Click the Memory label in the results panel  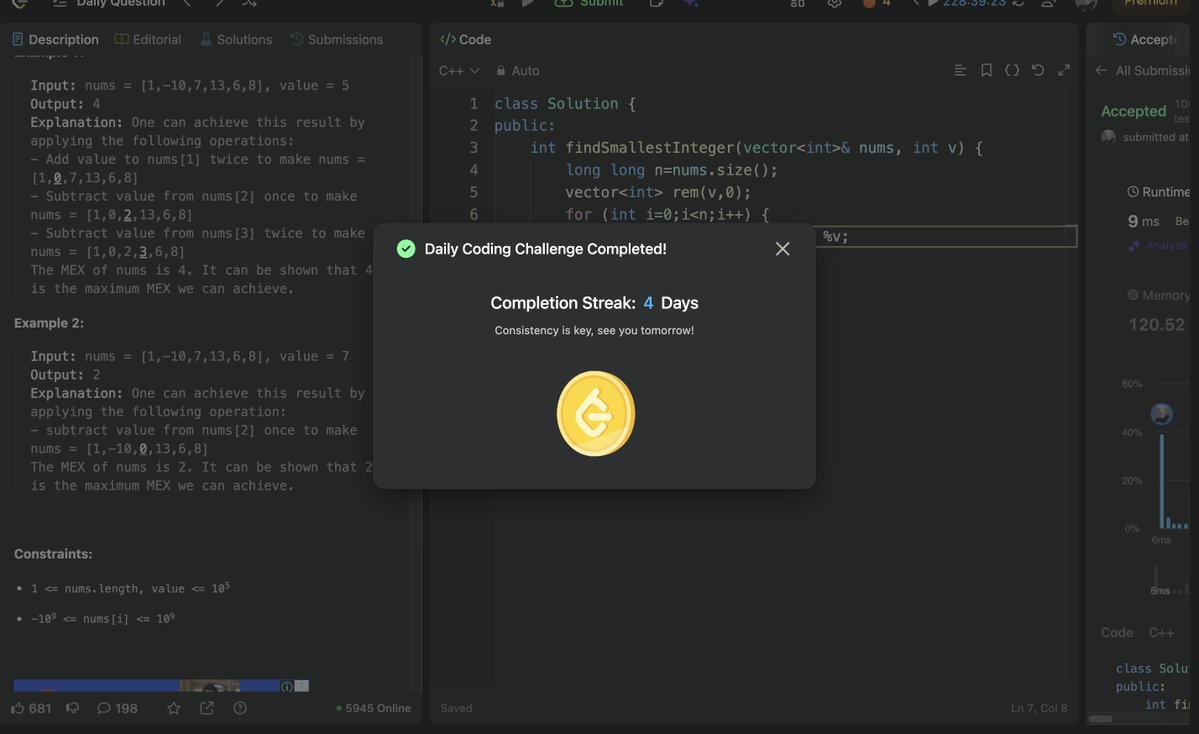1158,295
